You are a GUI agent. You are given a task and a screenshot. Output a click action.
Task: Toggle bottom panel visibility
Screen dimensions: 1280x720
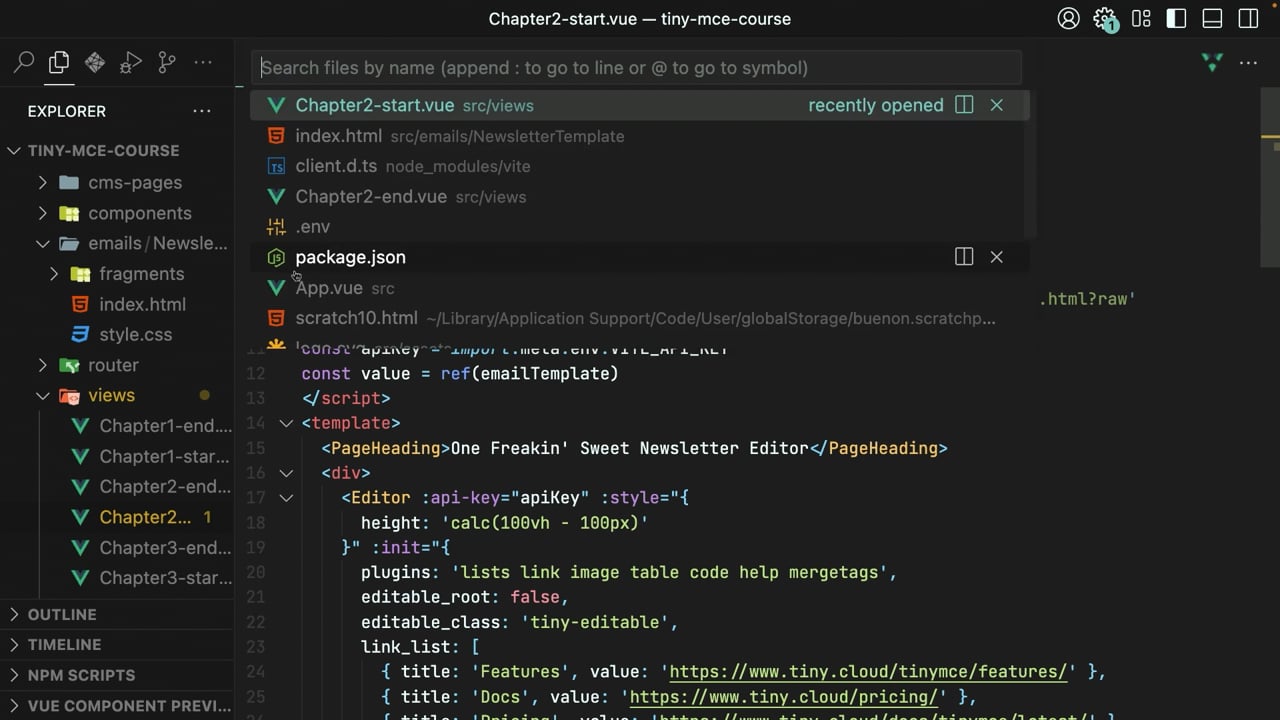(x=1213, y=19)
